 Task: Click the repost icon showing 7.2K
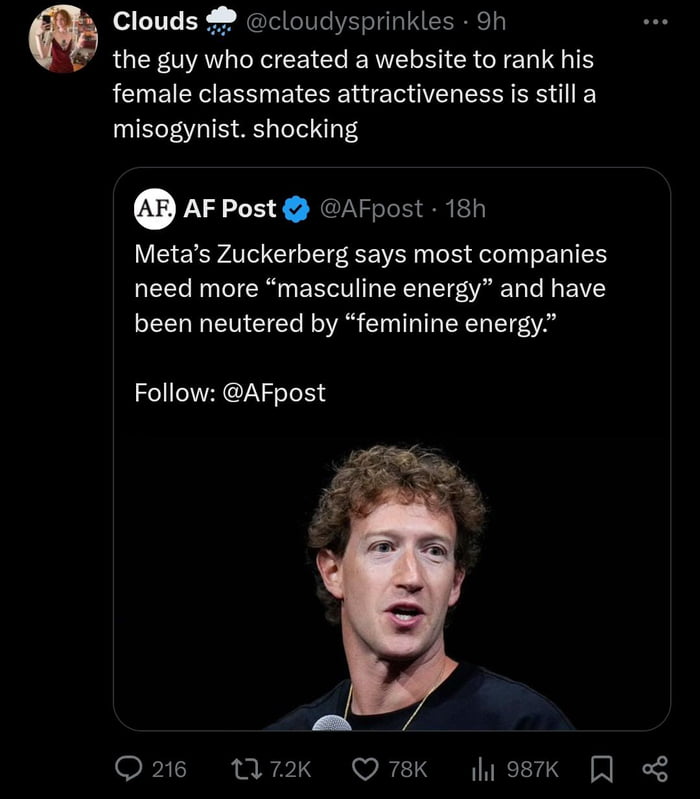[250, 768]
